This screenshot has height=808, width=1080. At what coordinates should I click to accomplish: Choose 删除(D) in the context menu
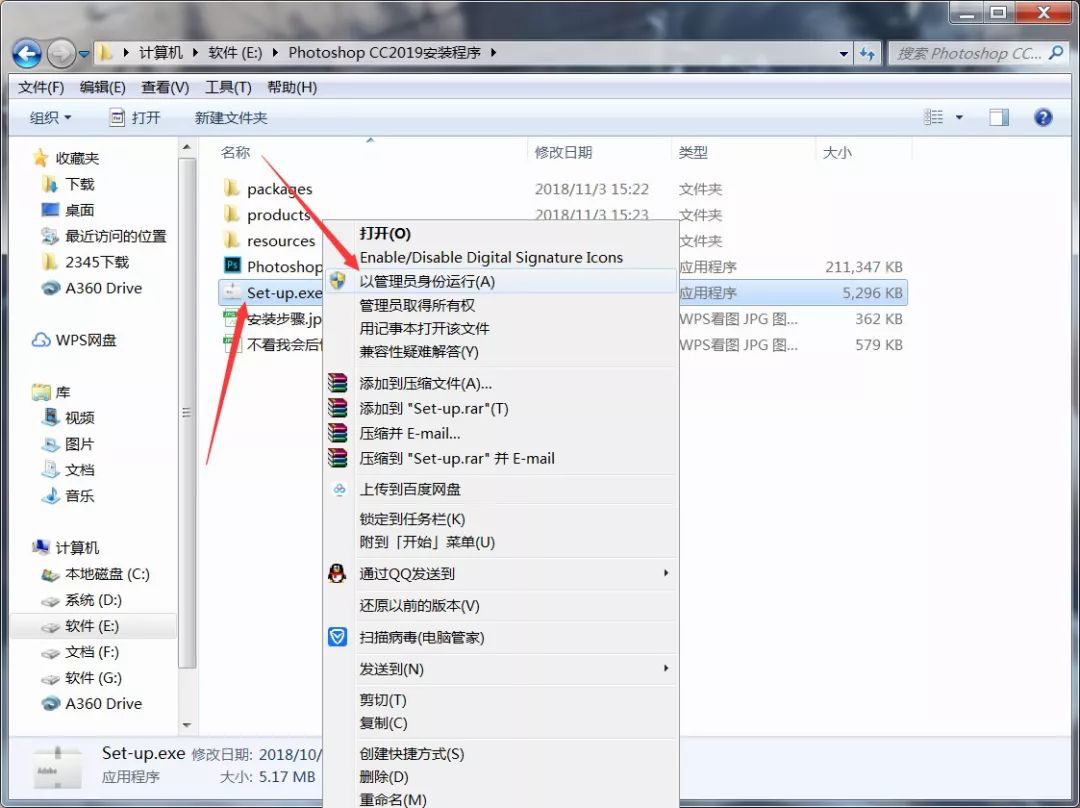click(x=501, y=778)
